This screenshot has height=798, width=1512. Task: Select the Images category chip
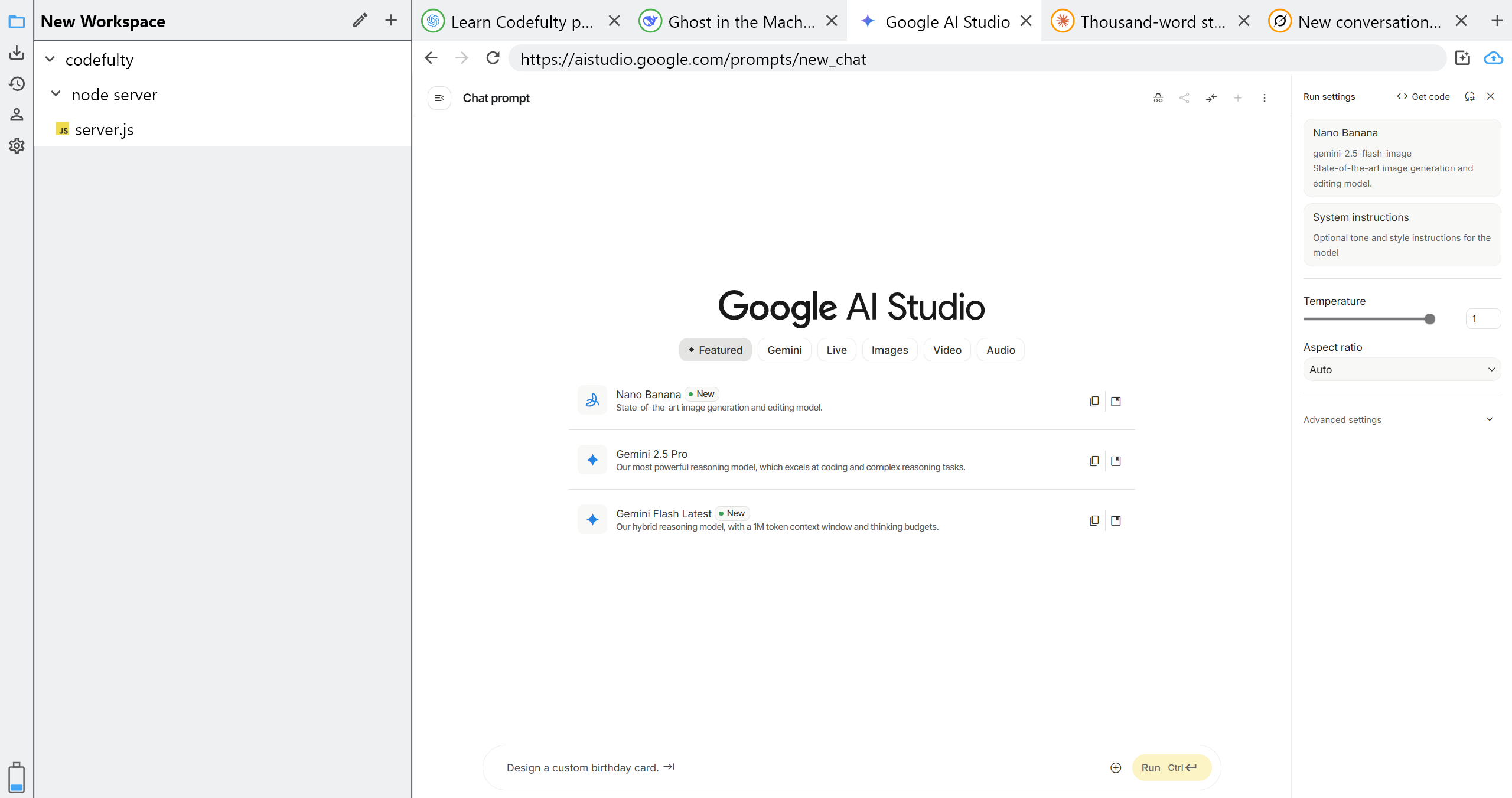889,350
